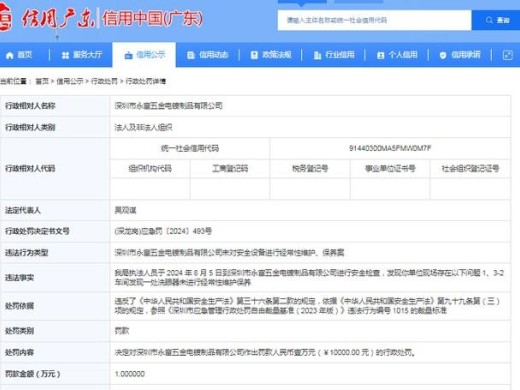Screen dimensions: 520x390
Task: Open the 首页 navigation item
Action: coord(19,55)
